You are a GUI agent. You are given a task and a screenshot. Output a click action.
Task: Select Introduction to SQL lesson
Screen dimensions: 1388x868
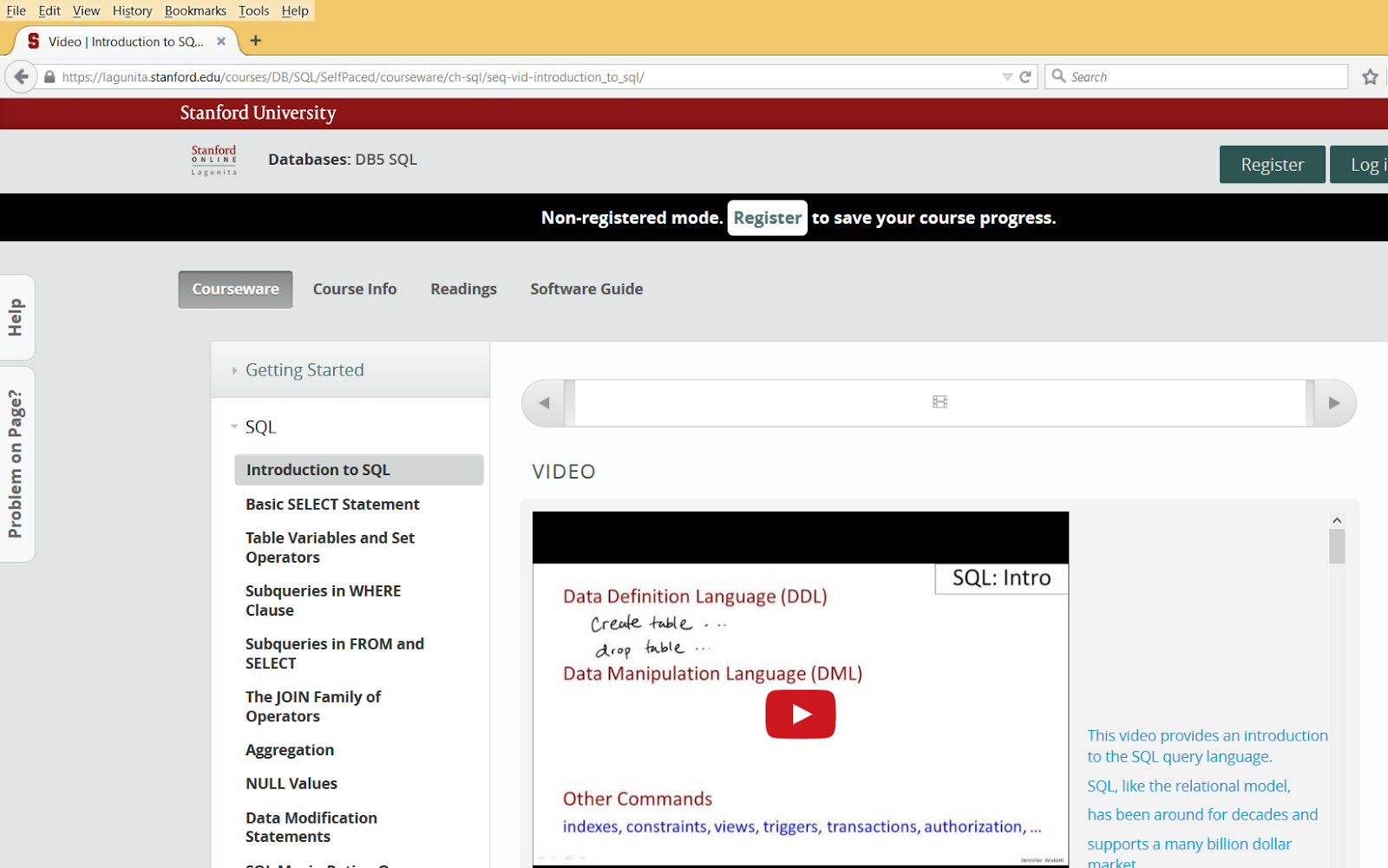pos(358,469)
